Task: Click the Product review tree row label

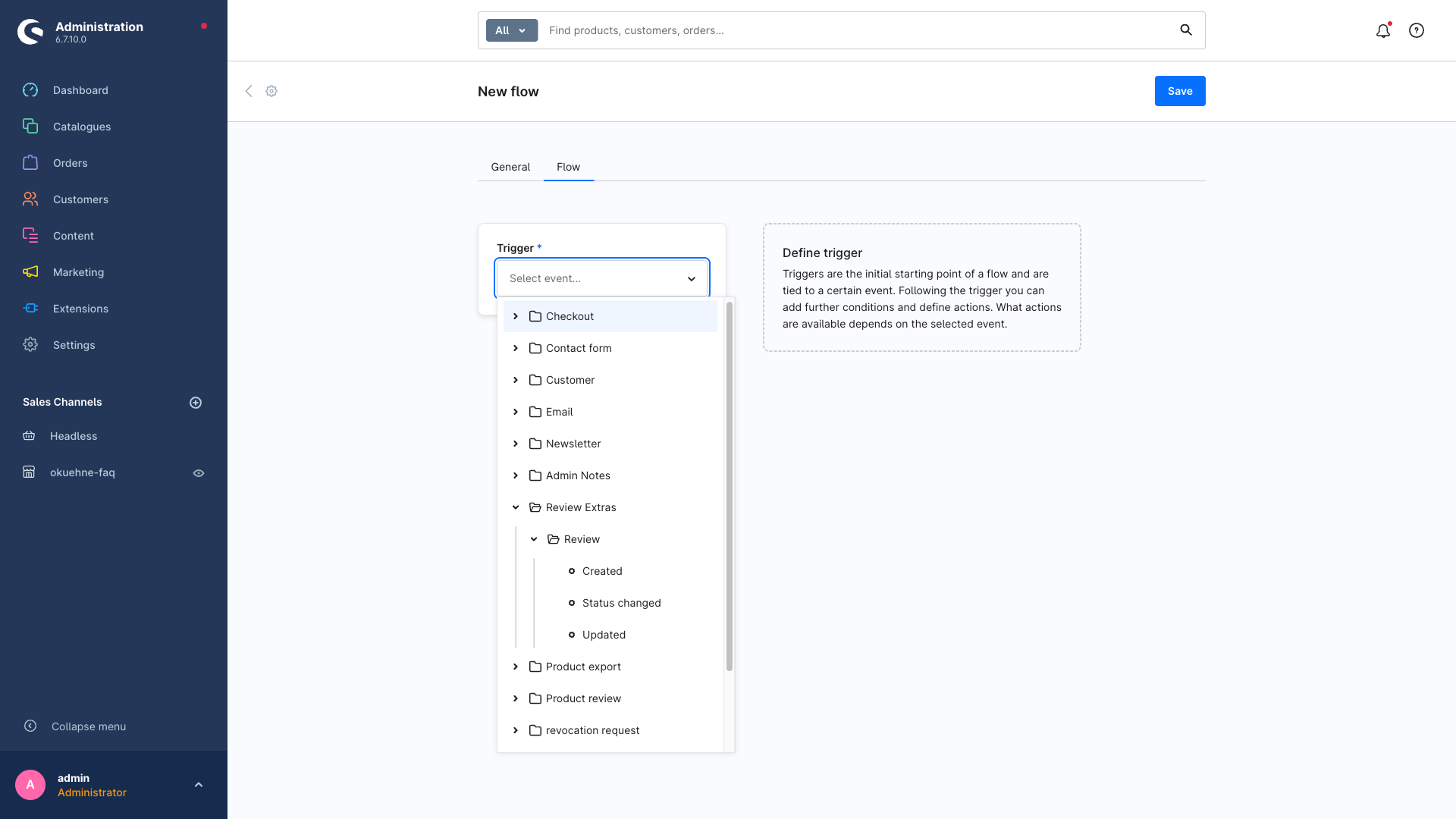Action: coord(583,698)
